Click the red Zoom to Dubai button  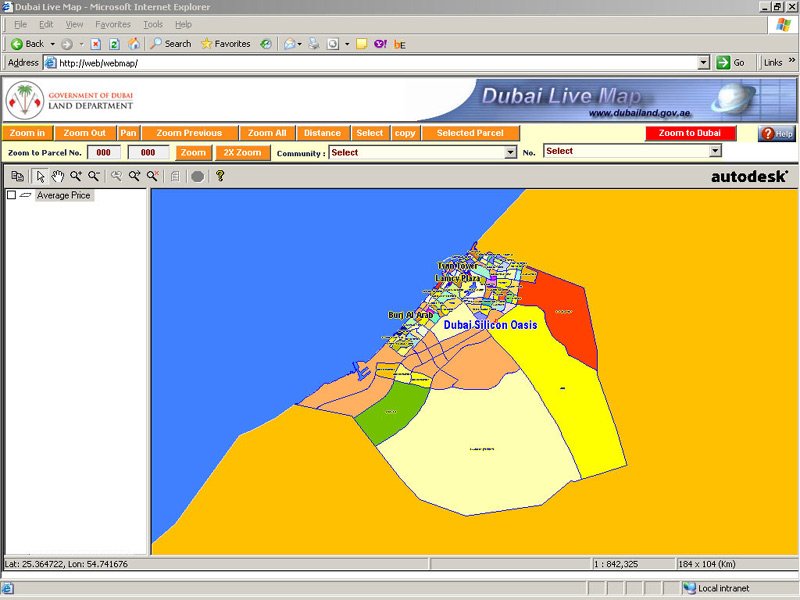(x=690, y=133)
